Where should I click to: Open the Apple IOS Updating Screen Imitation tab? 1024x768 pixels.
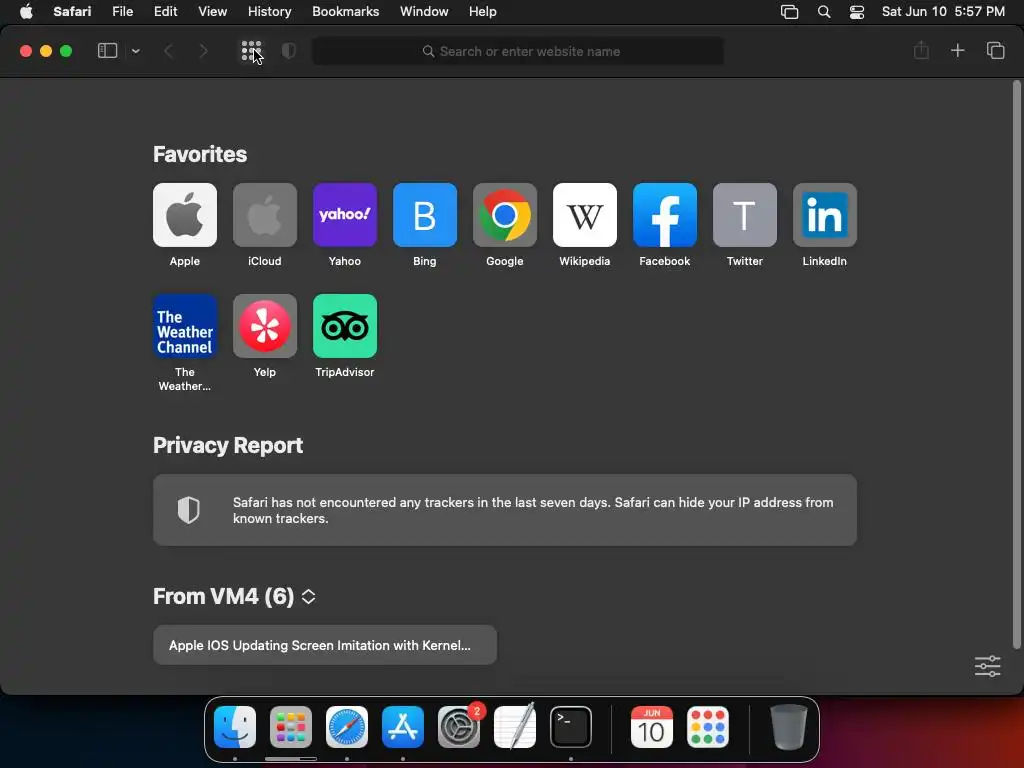(325, 645)
